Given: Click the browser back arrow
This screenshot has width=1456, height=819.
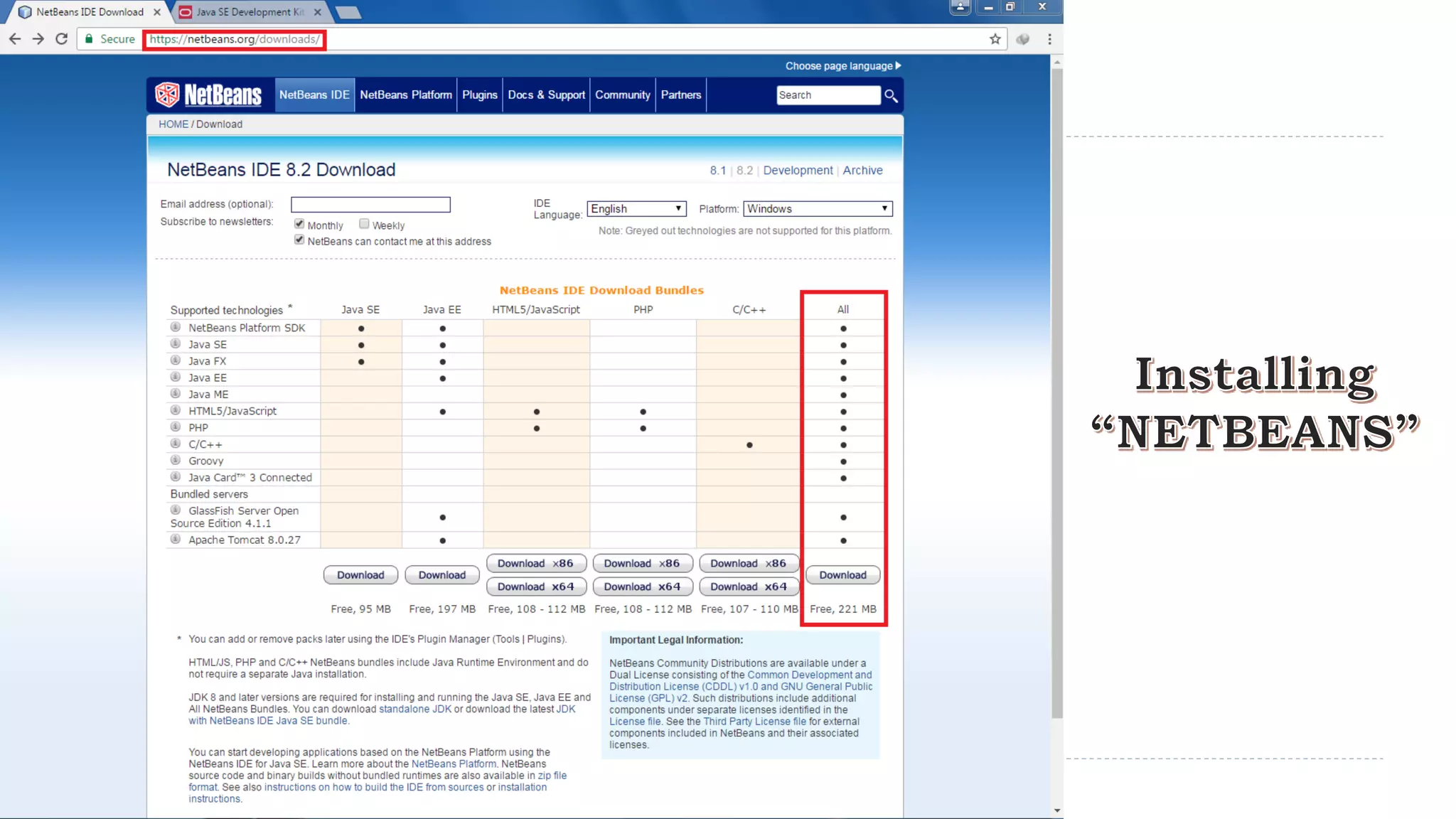Looking at the screenshot, I should [x=15, y=39].
